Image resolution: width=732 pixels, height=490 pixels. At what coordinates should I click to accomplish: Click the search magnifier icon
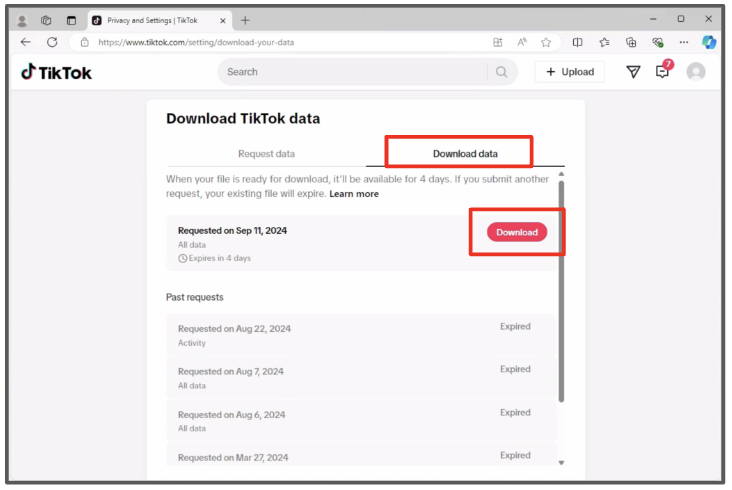click(x=501, y=72)
